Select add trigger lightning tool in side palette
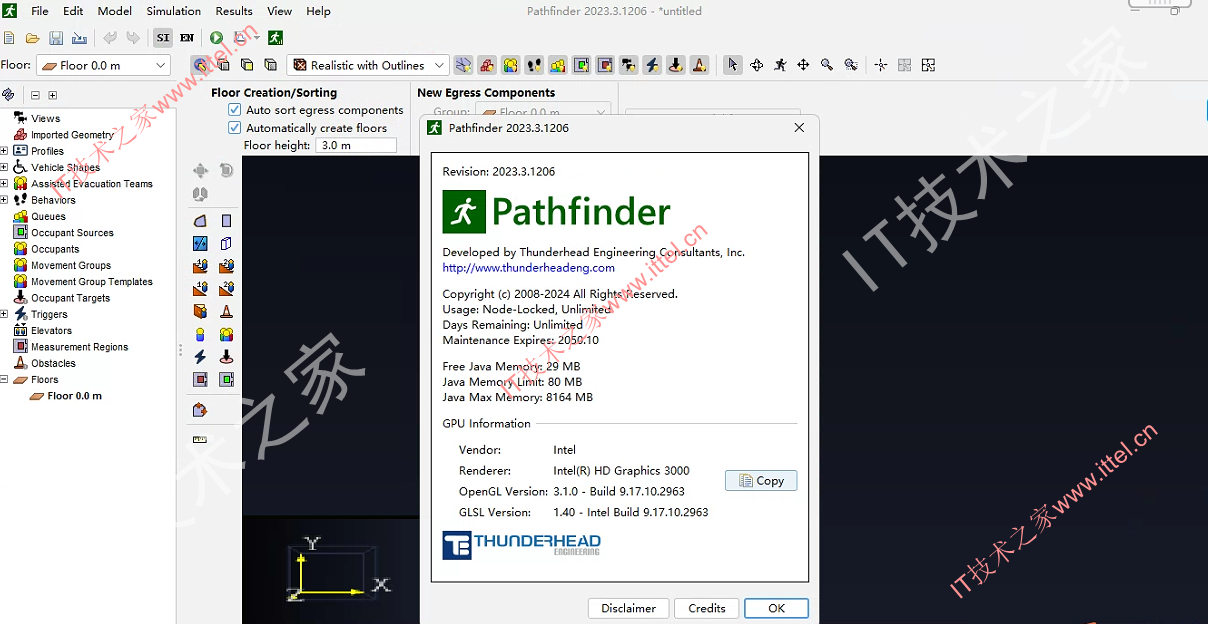The image size is (1208, 624). tap(200, 357)
